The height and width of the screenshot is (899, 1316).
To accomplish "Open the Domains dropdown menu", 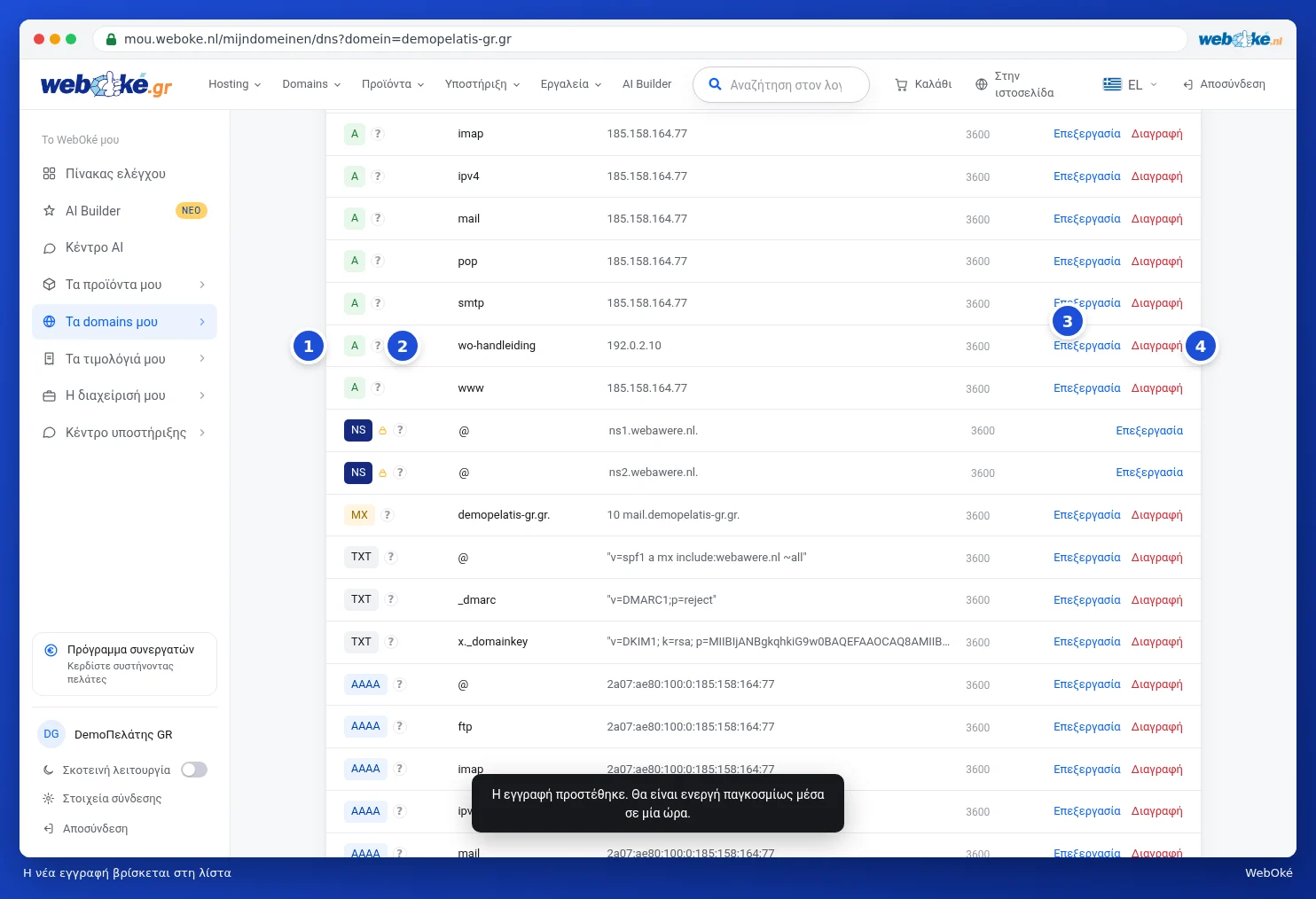I will pyautogui.click(x=311, y=84).
